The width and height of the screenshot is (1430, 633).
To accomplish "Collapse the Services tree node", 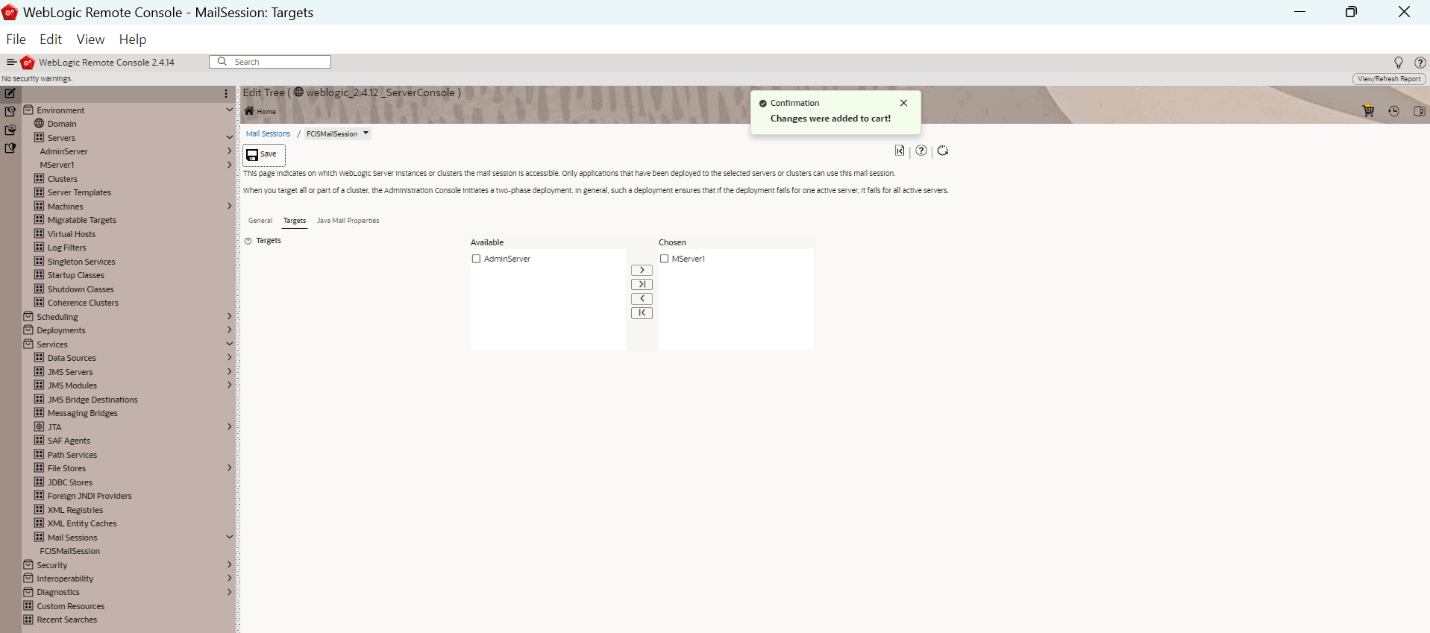I will click(229, 344).
